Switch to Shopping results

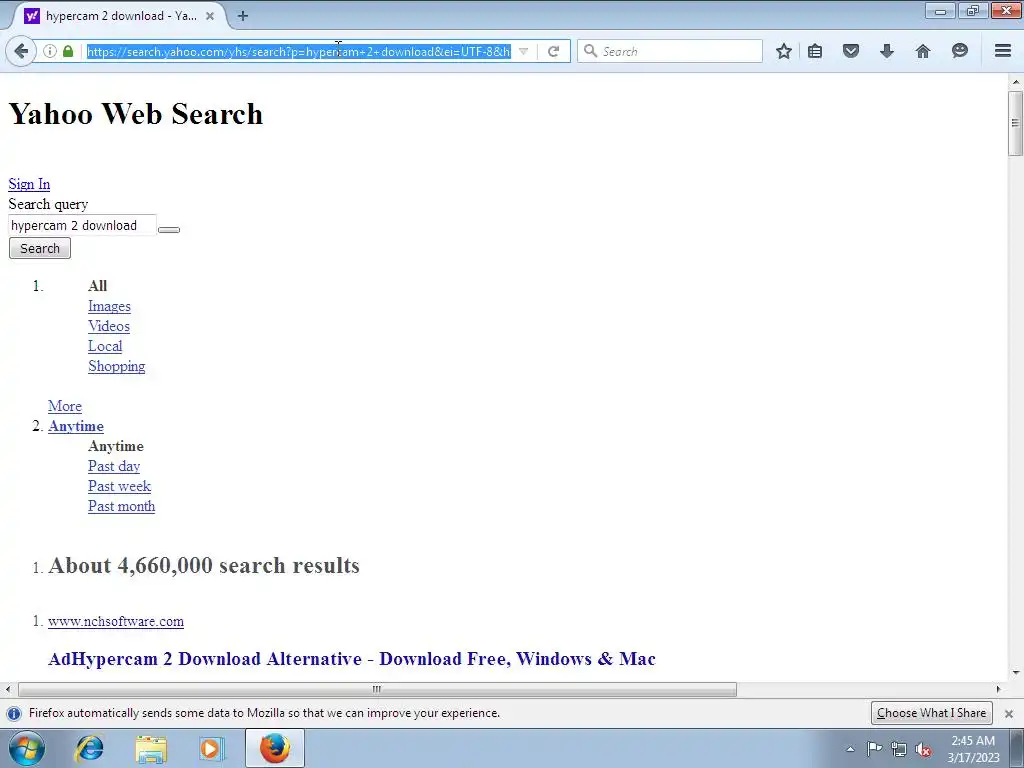tap(117, 366)
